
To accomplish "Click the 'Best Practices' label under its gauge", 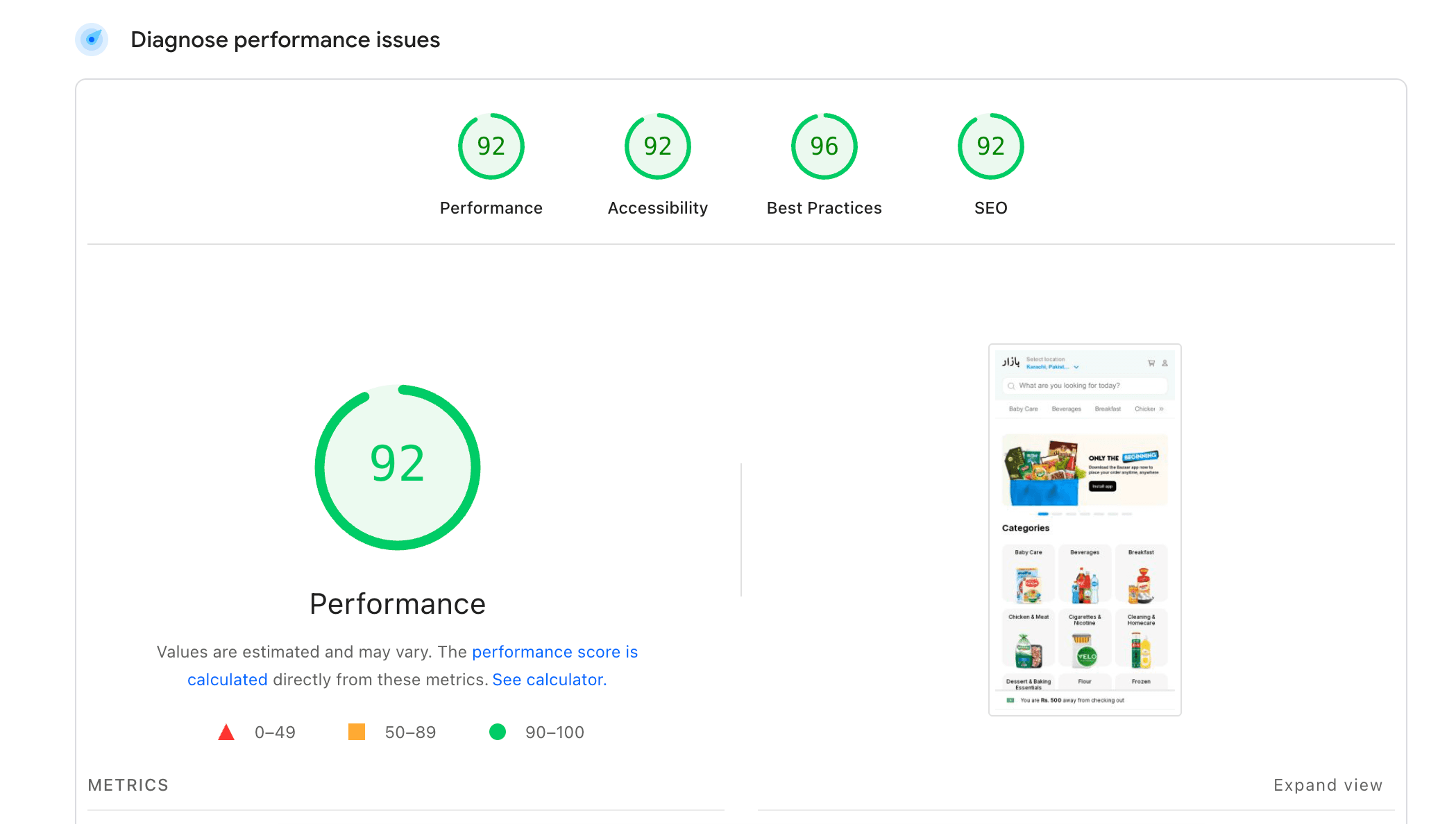I will [x=824, y=208].
